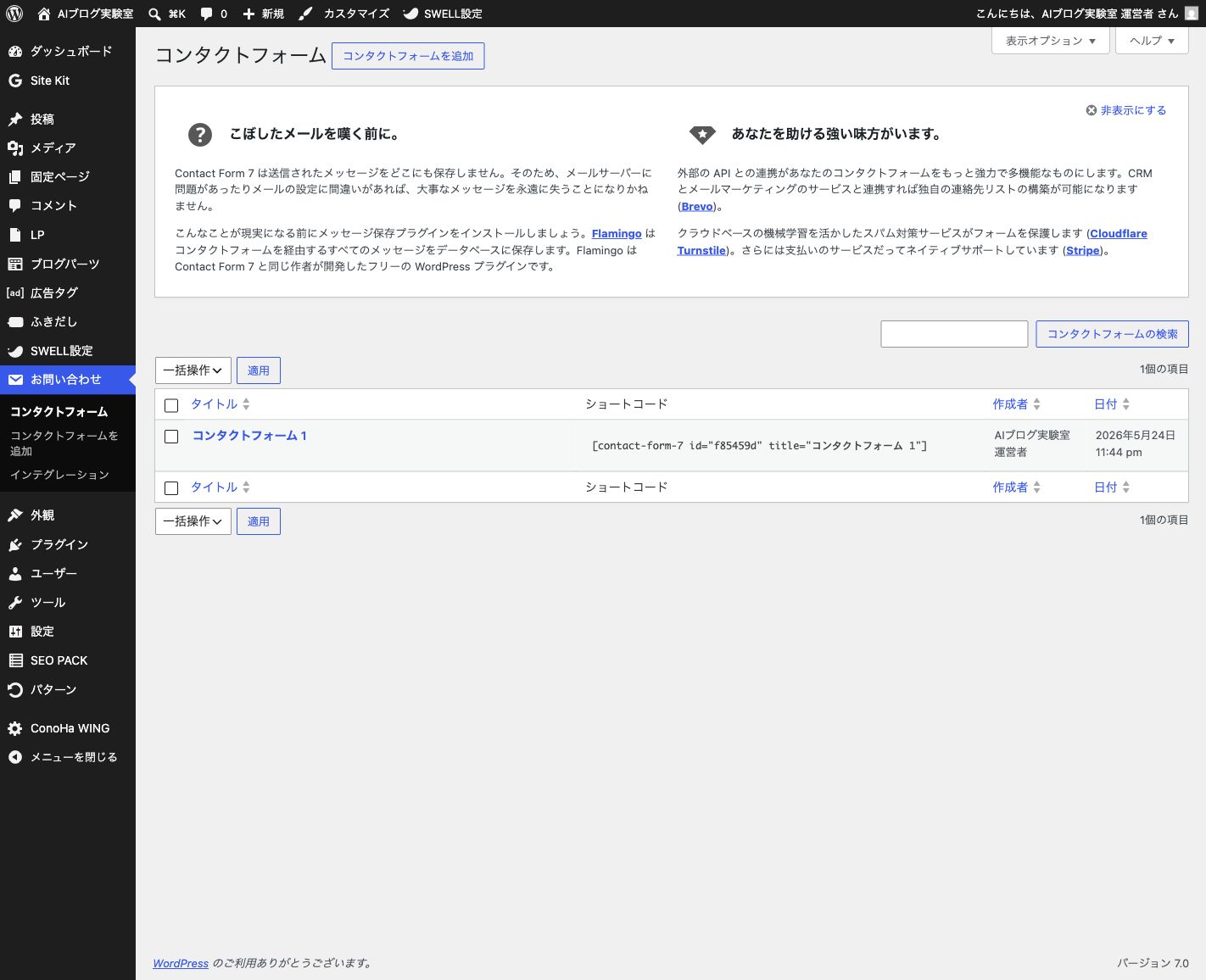Click the プラグイン plug icon
The width and height of the screenshot is (1206, 980).
tap(15, 545)
